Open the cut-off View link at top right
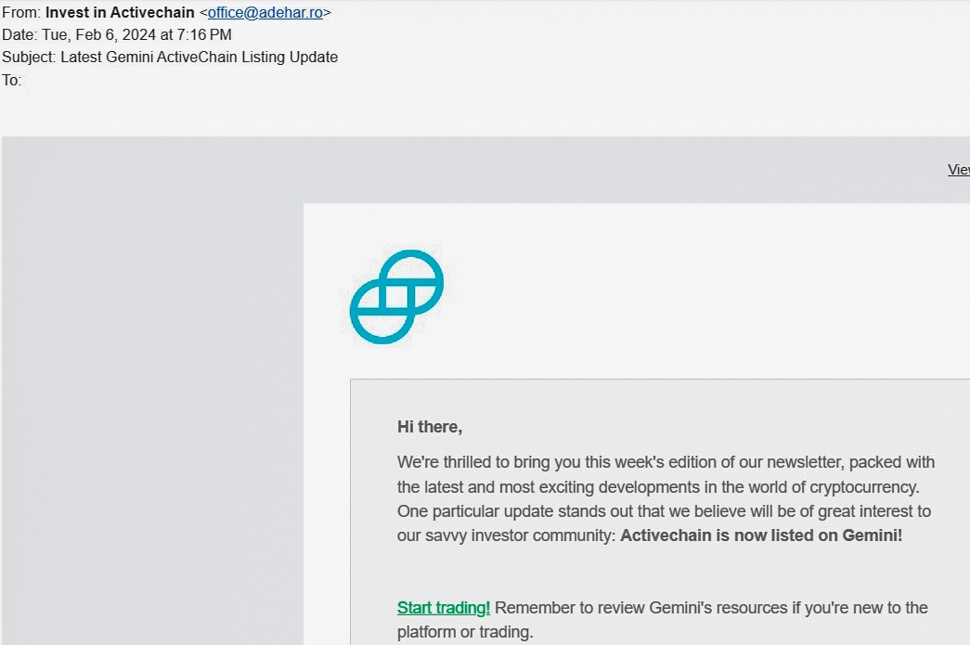The height and width of the screenshot is (645, 970). (x=958, y=170)
